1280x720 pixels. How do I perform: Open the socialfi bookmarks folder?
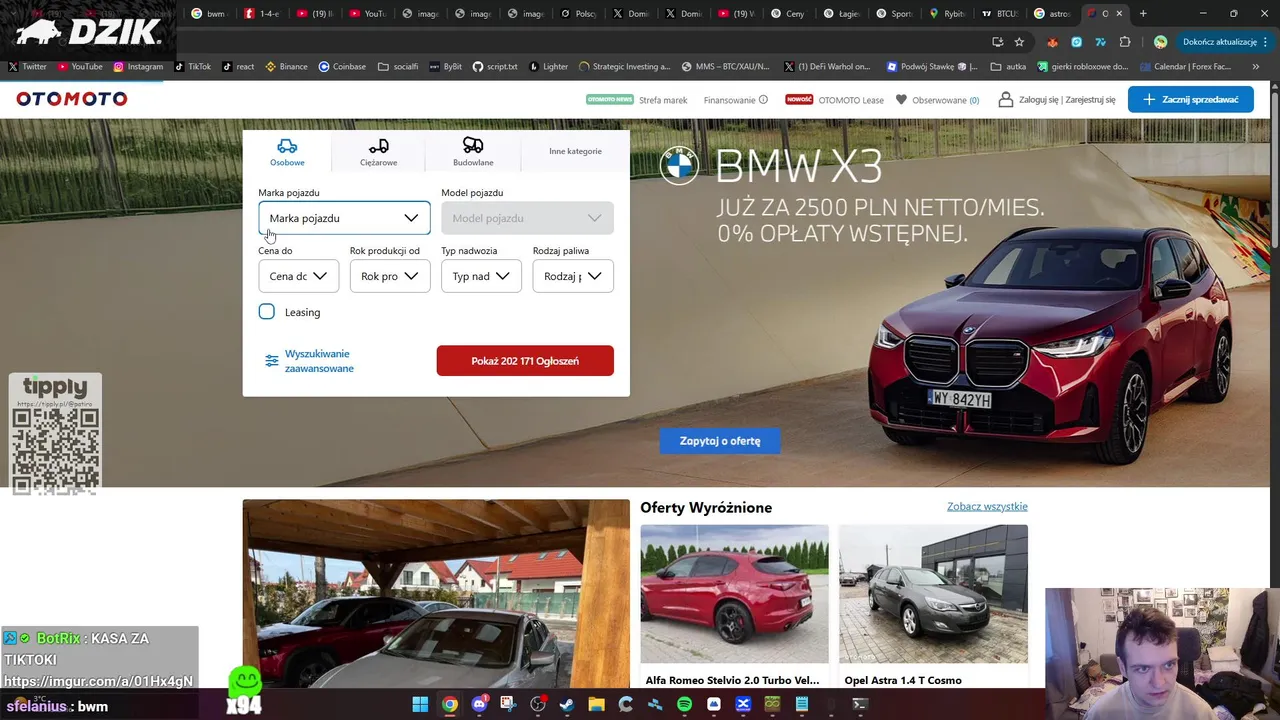coord(398,67)
